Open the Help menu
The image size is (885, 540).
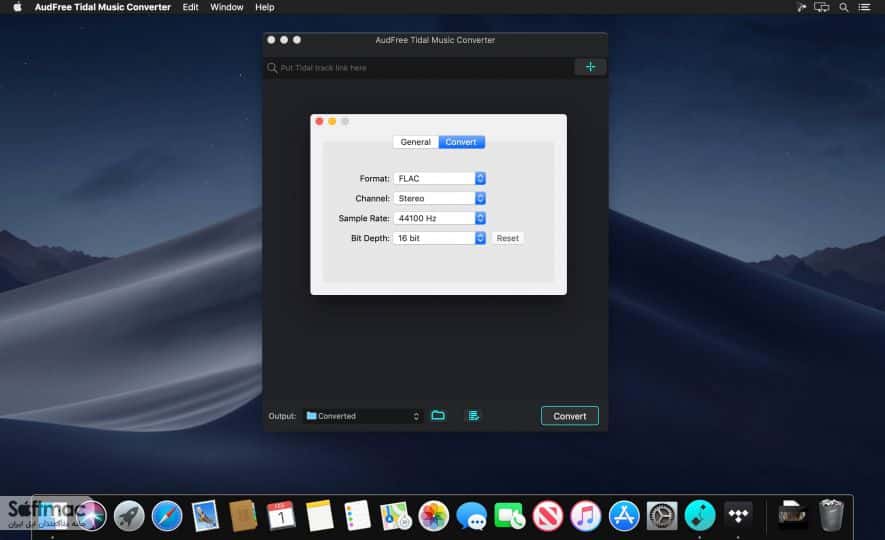point(264,7)
